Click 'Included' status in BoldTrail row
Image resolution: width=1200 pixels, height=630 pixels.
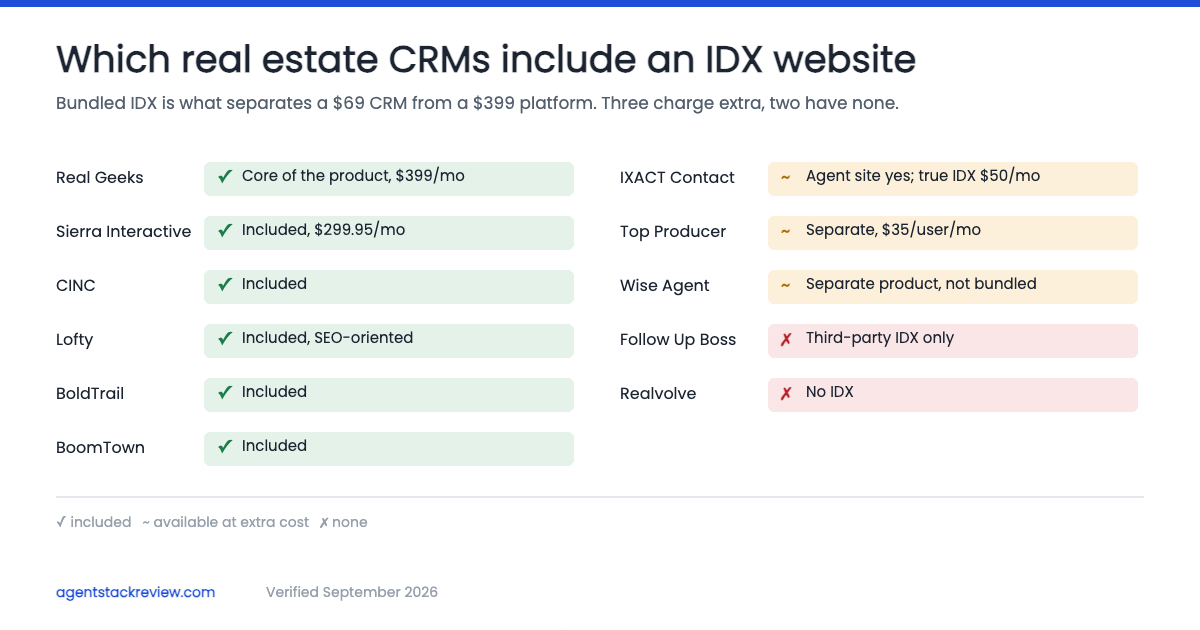[x=274, y=392]
